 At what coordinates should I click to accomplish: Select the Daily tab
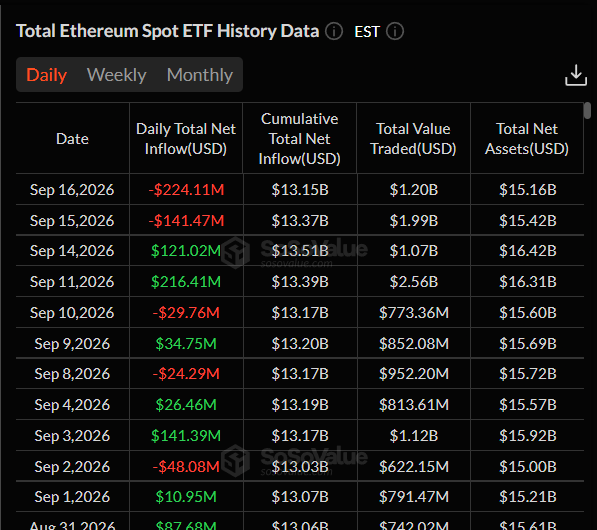[x=46, y=75]
